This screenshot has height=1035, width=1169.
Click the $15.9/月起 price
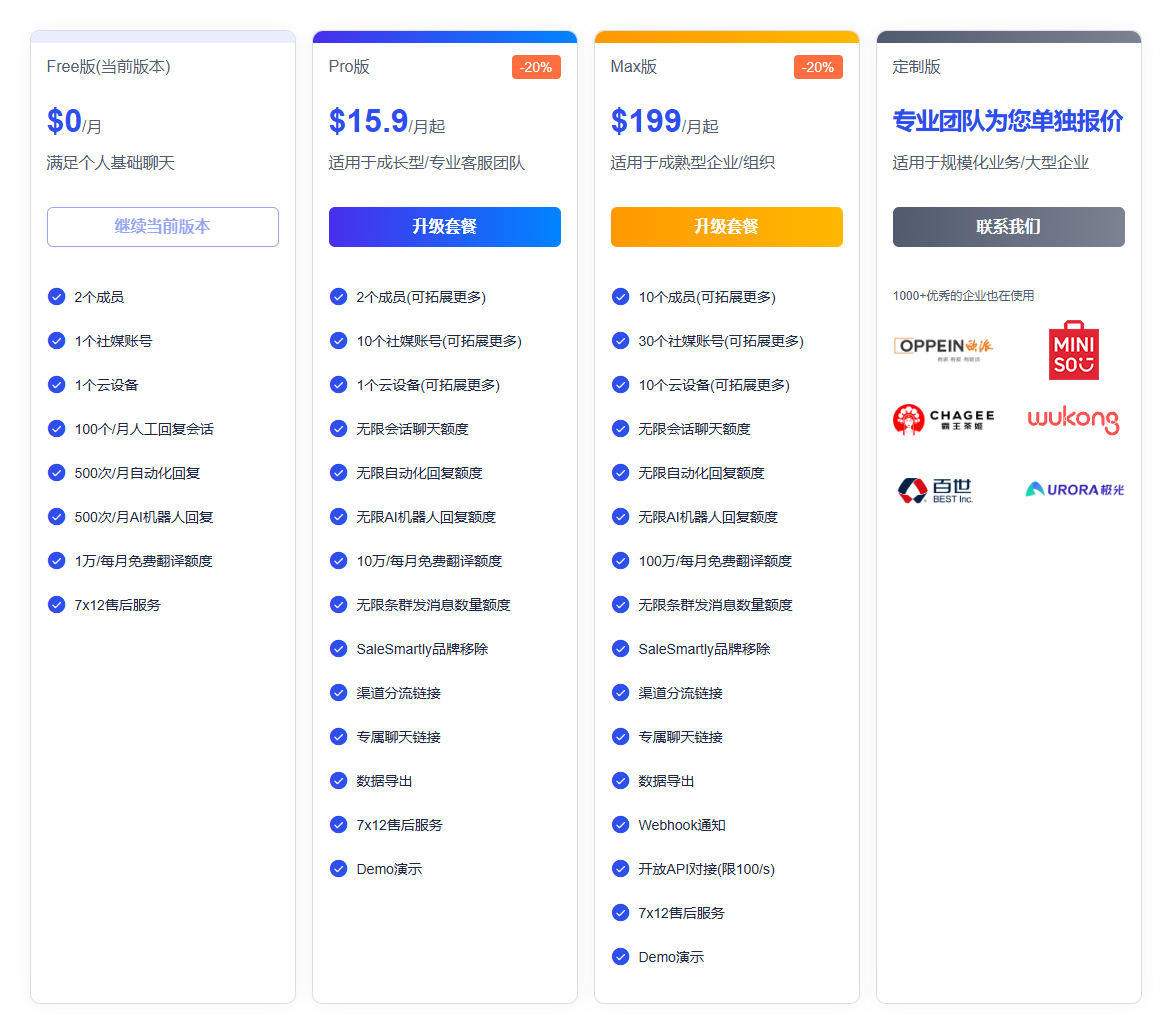pyautogui.click(x=387, y=122)
